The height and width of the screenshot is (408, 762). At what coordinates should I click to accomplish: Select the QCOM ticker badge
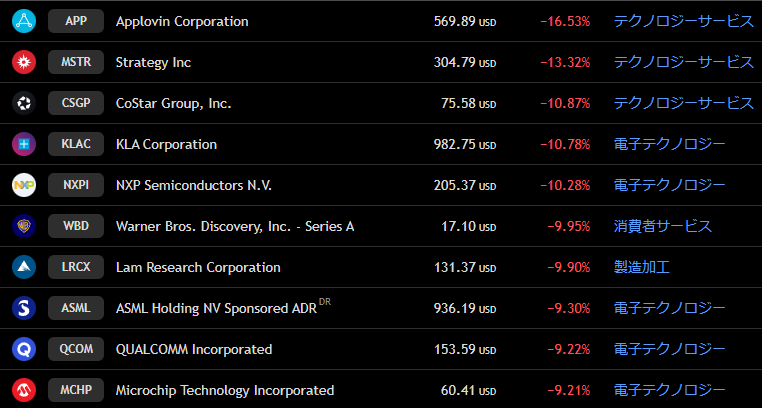point(76,349)
